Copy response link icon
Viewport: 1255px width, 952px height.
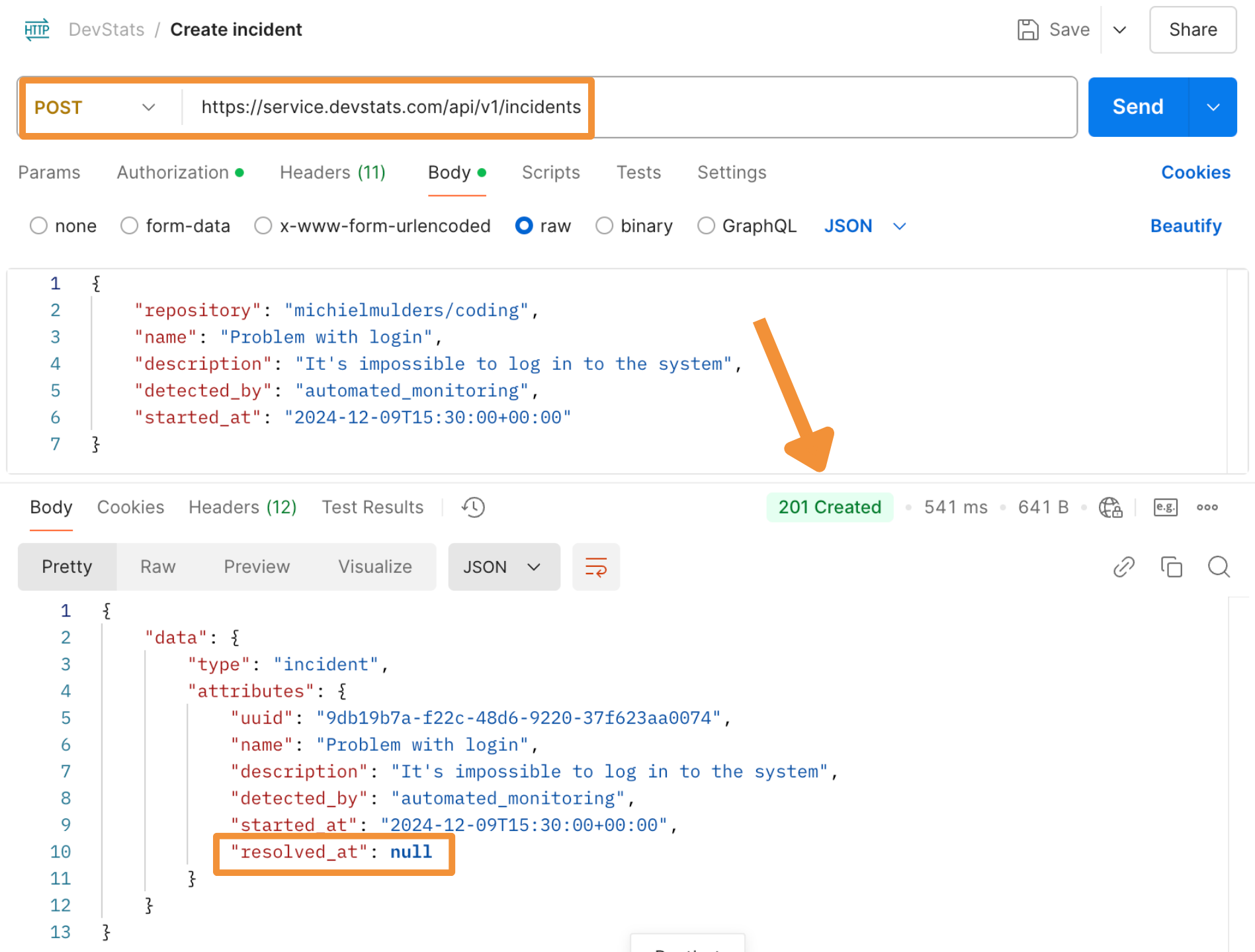pos(1124,567)
